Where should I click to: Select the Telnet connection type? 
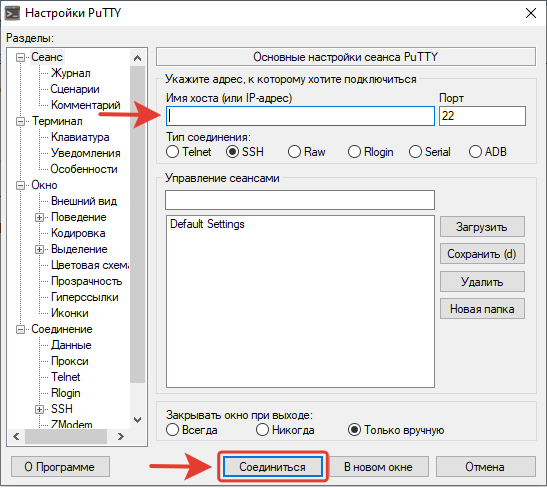click(189, 152)
